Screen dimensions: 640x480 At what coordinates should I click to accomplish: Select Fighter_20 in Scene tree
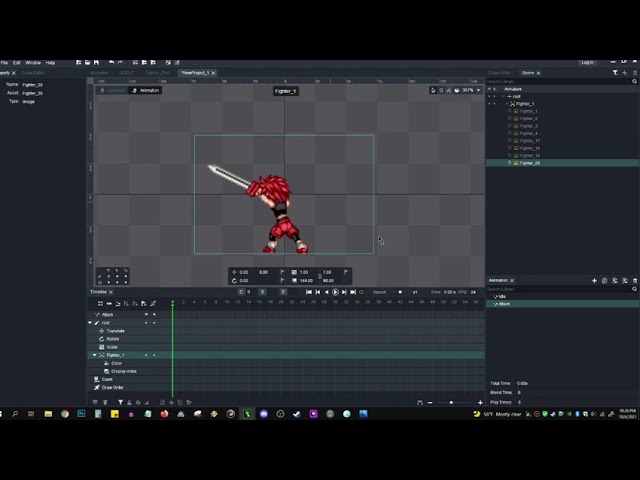pyautogui.click(x=562, y=163)
